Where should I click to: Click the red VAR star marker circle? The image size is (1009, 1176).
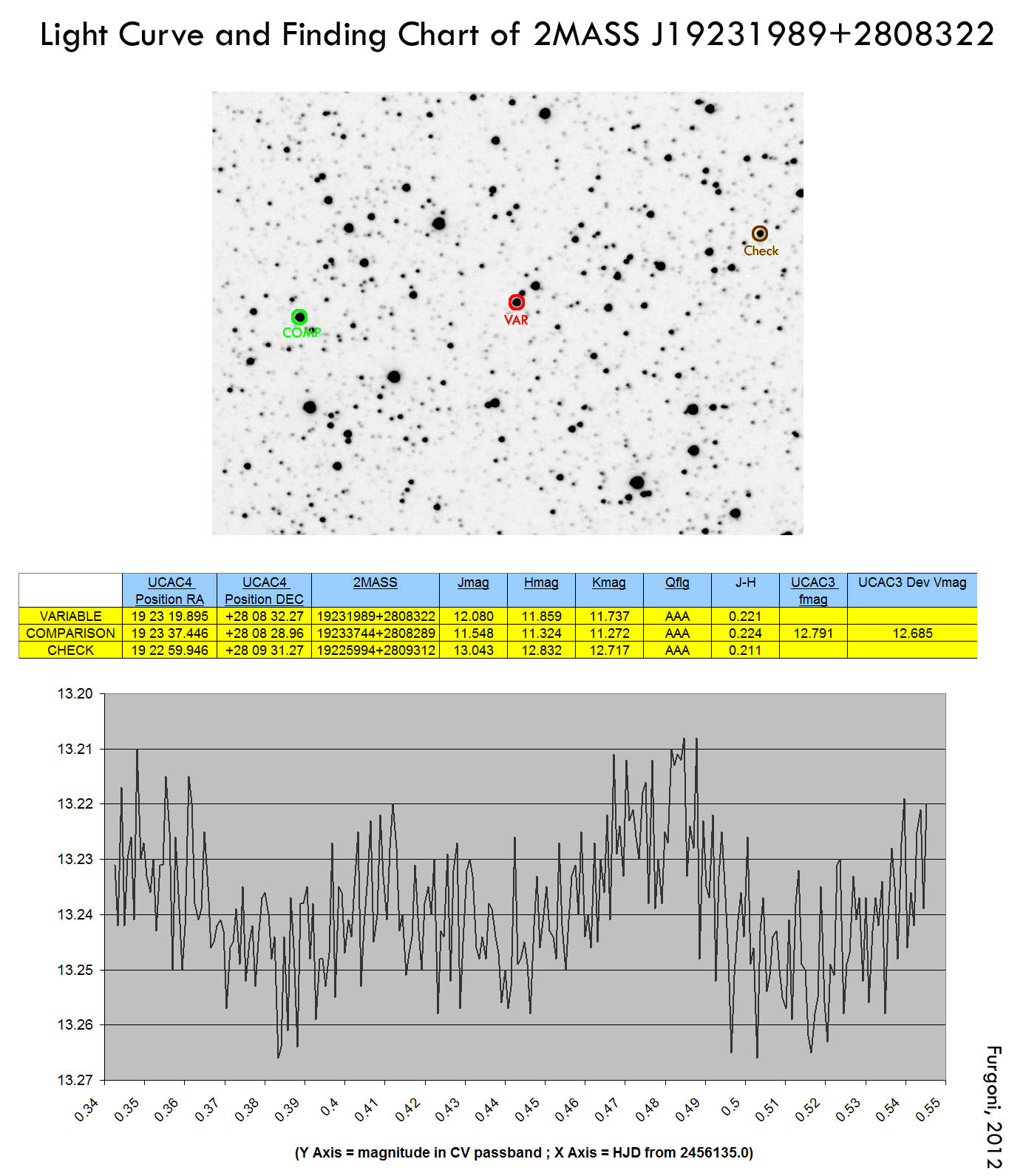pos(516,302)
